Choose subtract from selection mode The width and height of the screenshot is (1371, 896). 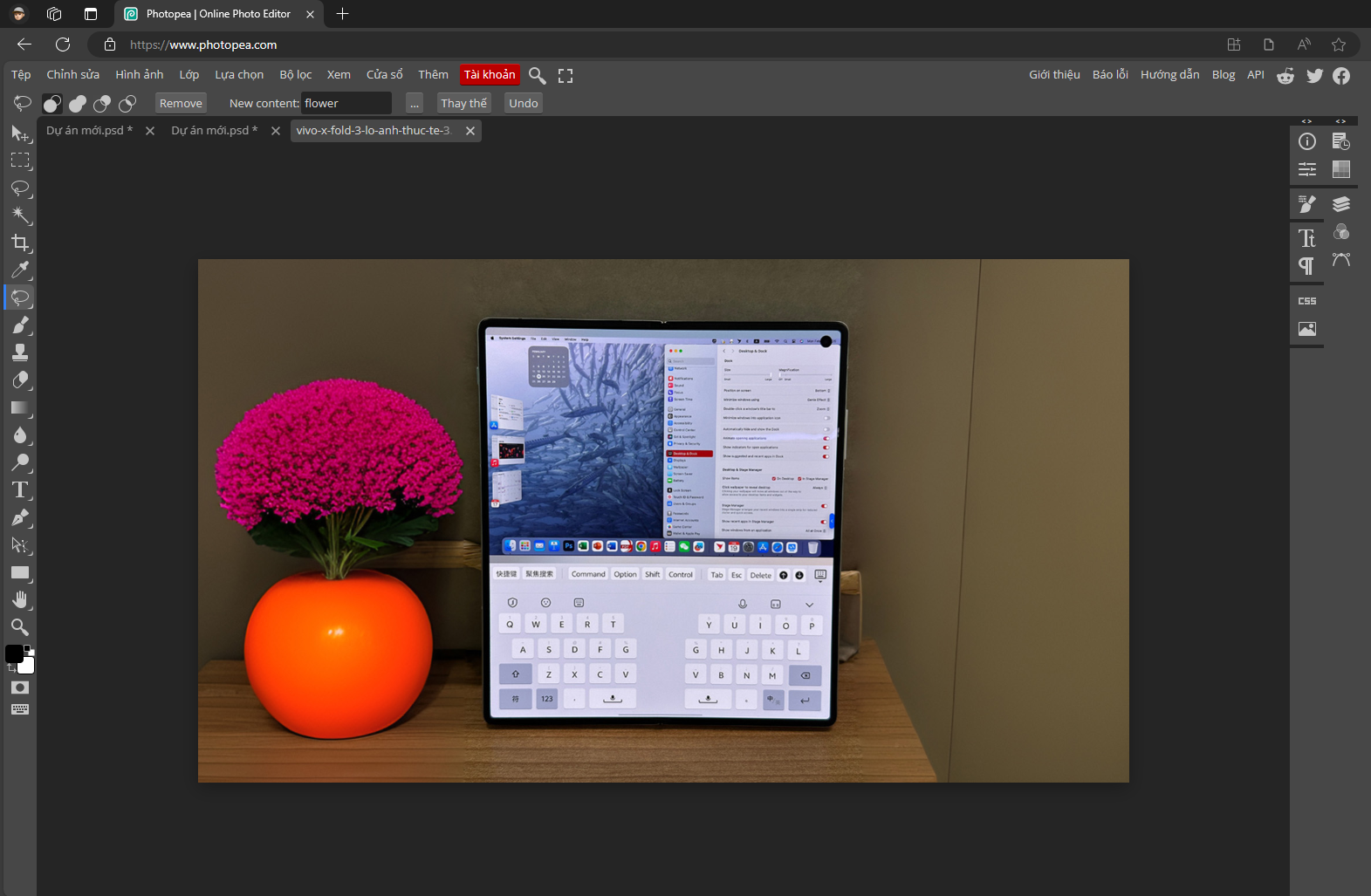click(x=102, y=104)
